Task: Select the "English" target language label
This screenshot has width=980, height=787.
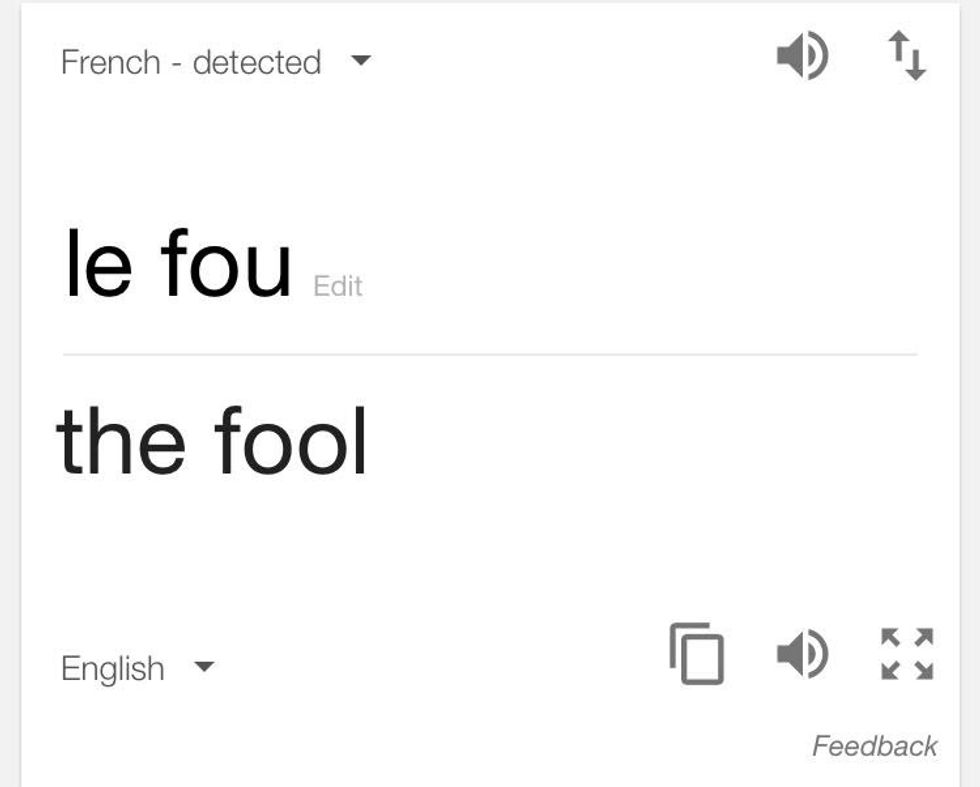Action: point(113,668)
